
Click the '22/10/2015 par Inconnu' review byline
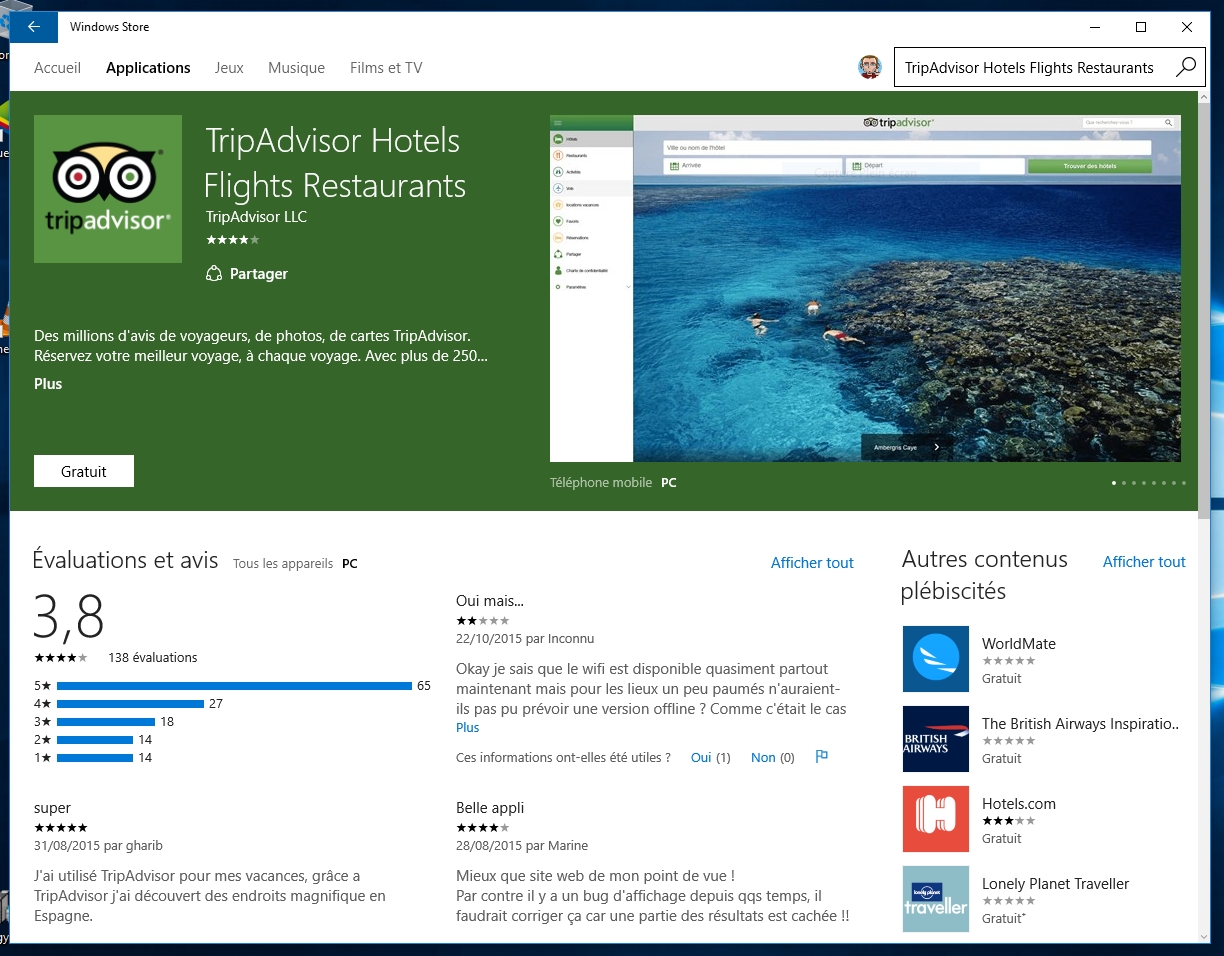525,639
